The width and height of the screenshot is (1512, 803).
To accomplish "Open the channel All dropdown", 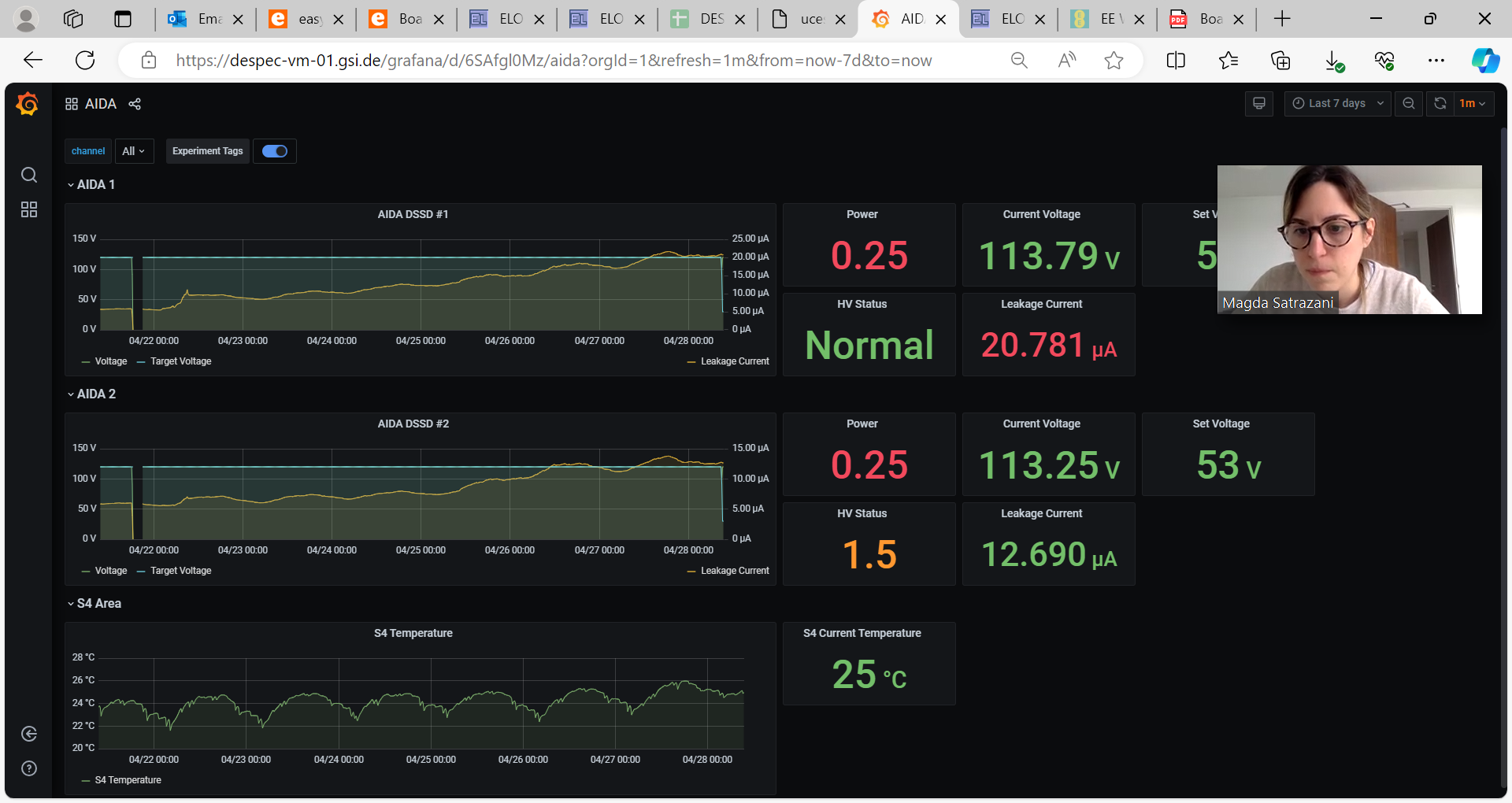I will [x=134, y=151].
